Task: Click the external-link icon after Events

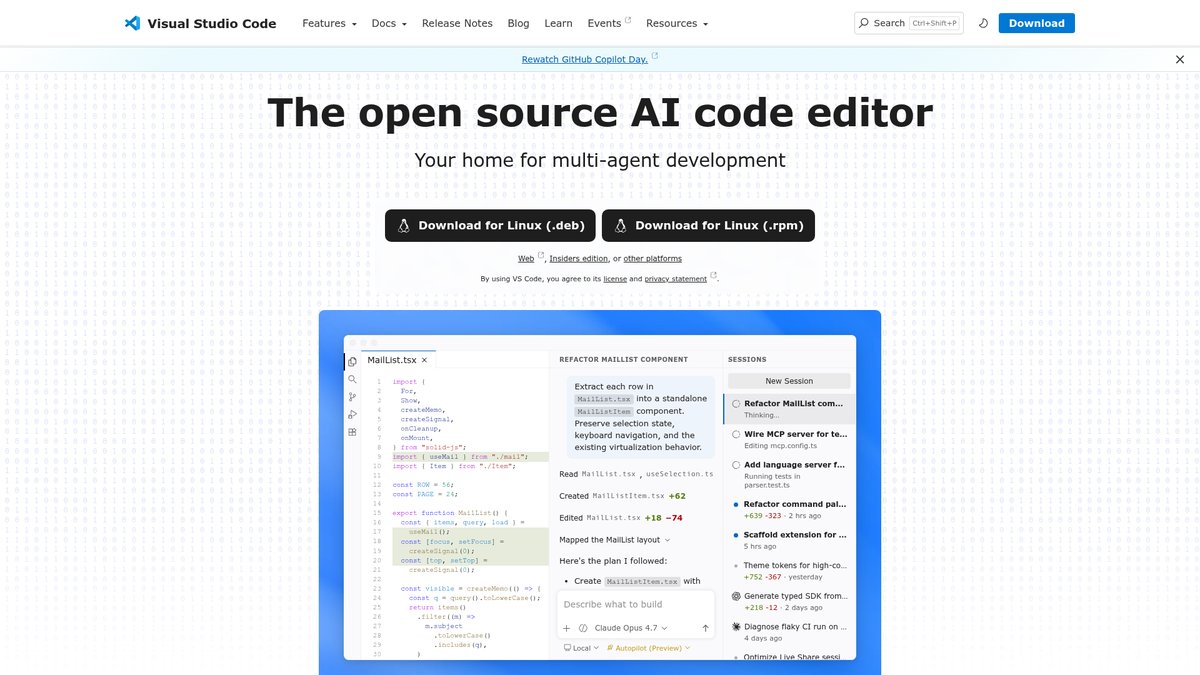Action: tap(628, 20)
